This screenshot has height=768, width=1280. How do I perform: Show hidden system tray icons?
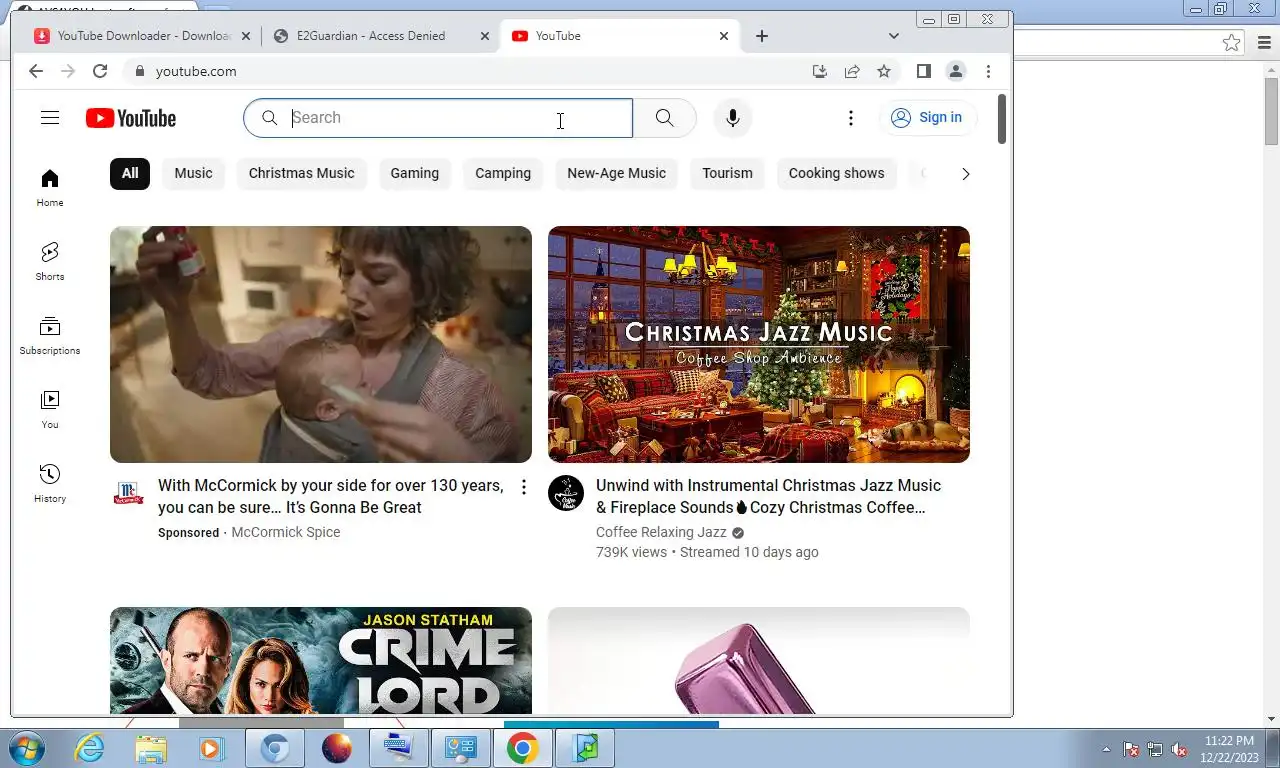[x=1106, y=749]
